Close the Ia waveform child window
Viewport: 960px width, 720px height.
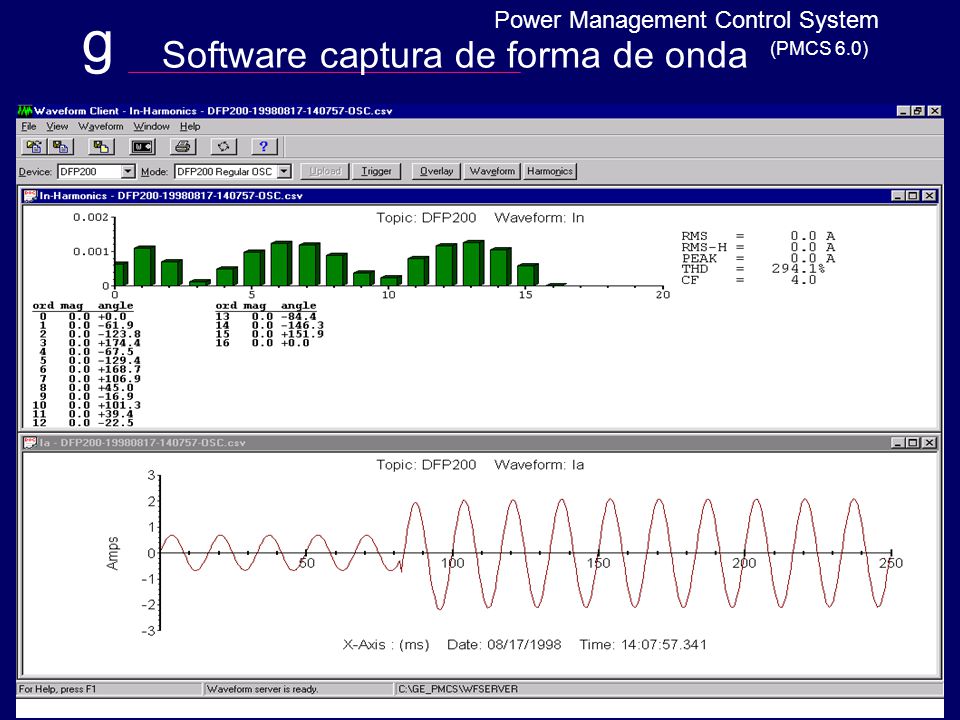(929, 443)
